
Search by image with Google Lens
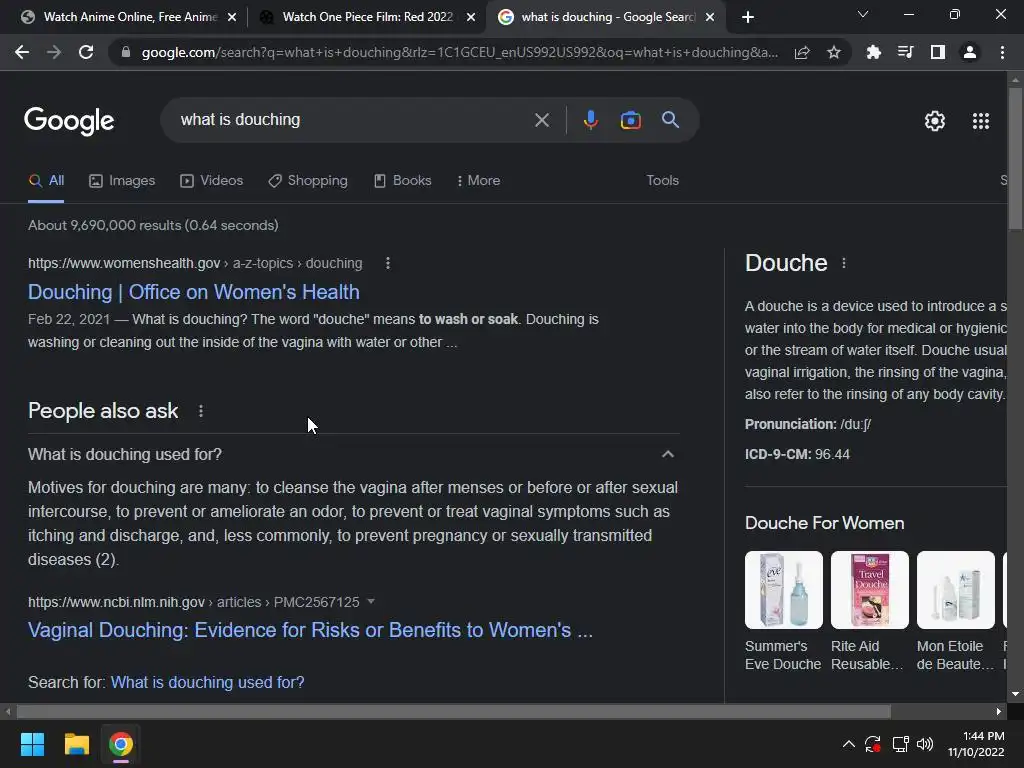click(630, 120)
